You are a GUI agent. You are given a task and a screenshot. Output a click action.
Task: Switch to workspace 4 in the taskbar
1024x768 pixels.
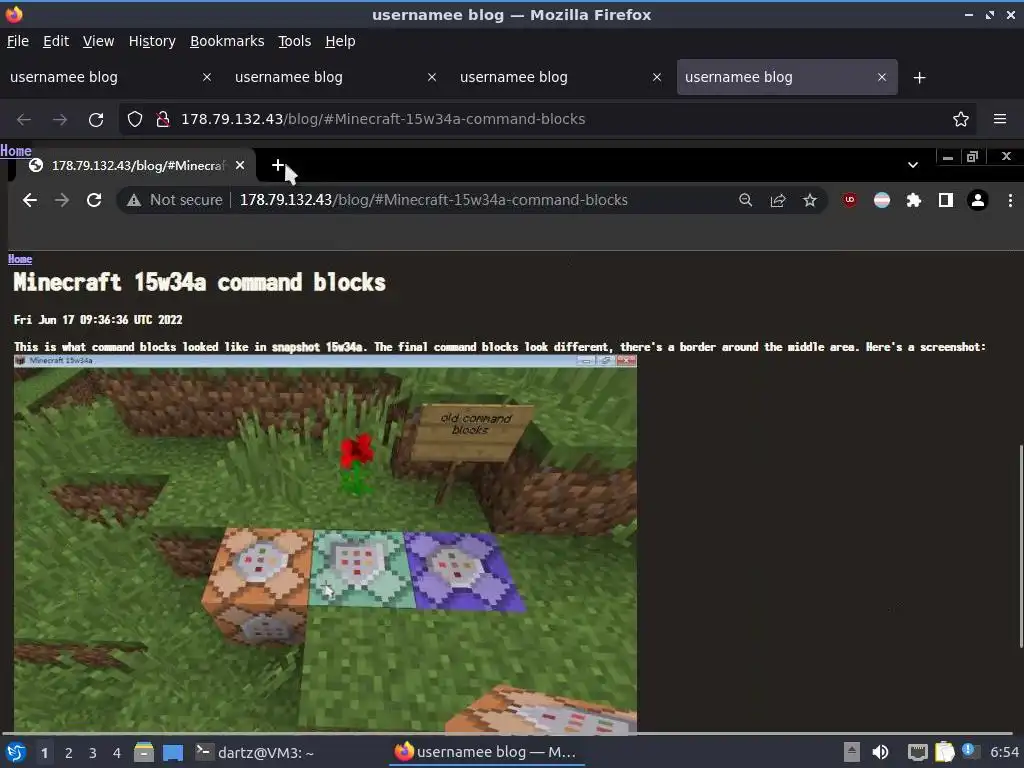coord(117,753)
